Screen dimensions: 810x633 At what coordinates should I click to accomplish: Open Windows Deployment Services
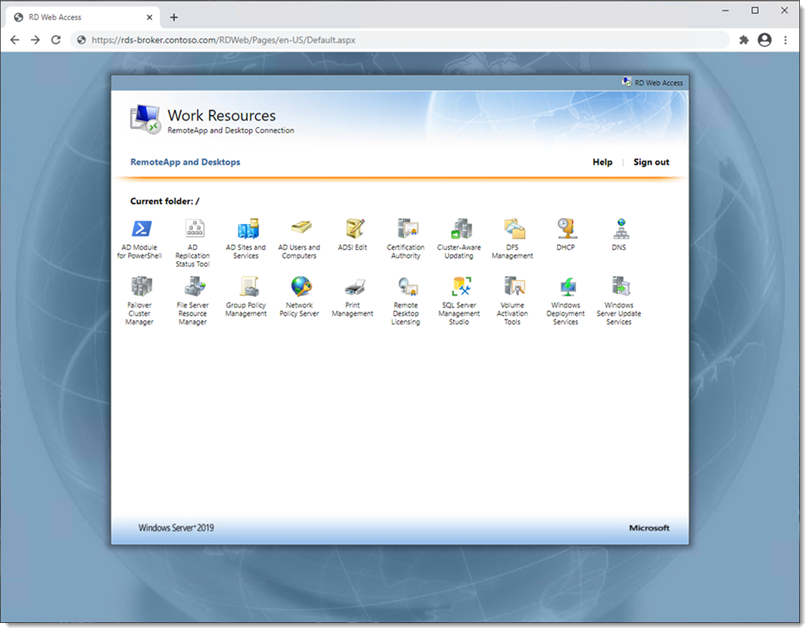(x=566, y=300)
